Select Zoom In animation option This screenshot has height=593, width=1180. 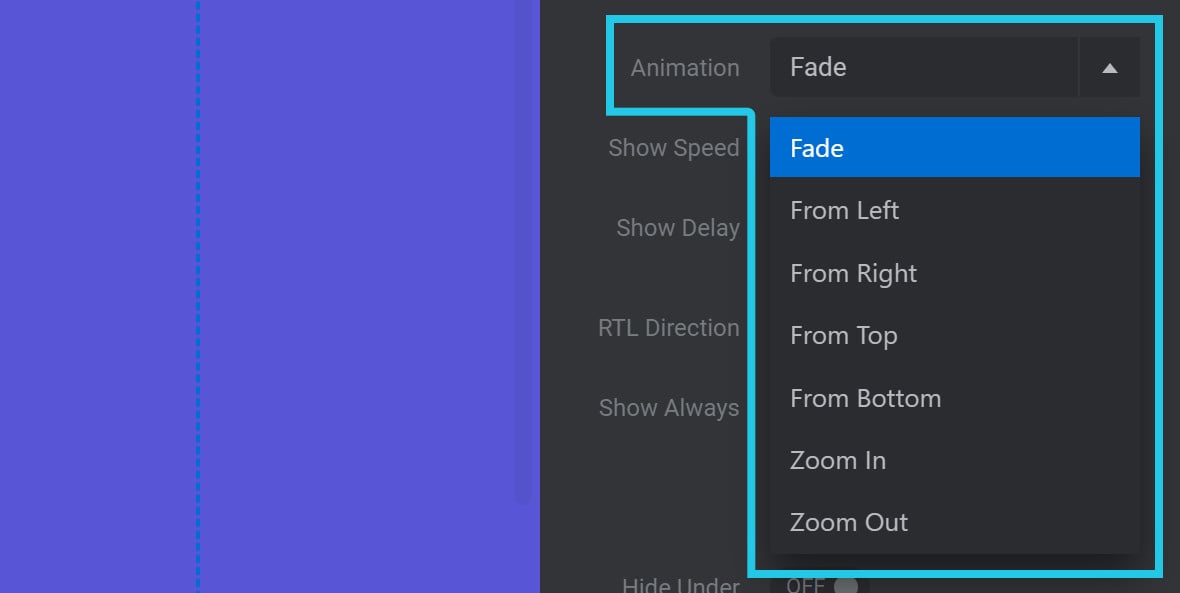[954, 460]
